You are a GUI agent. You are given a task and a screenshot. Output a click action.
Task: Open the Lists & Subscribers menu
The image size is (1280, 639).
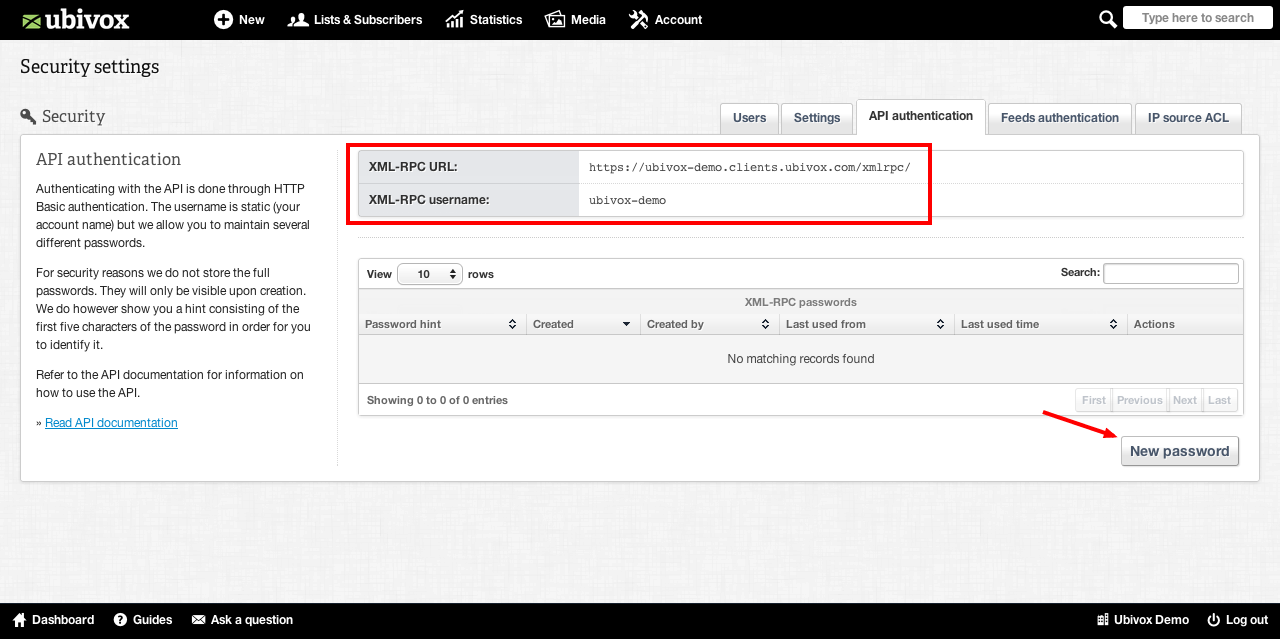pos(354,19)
